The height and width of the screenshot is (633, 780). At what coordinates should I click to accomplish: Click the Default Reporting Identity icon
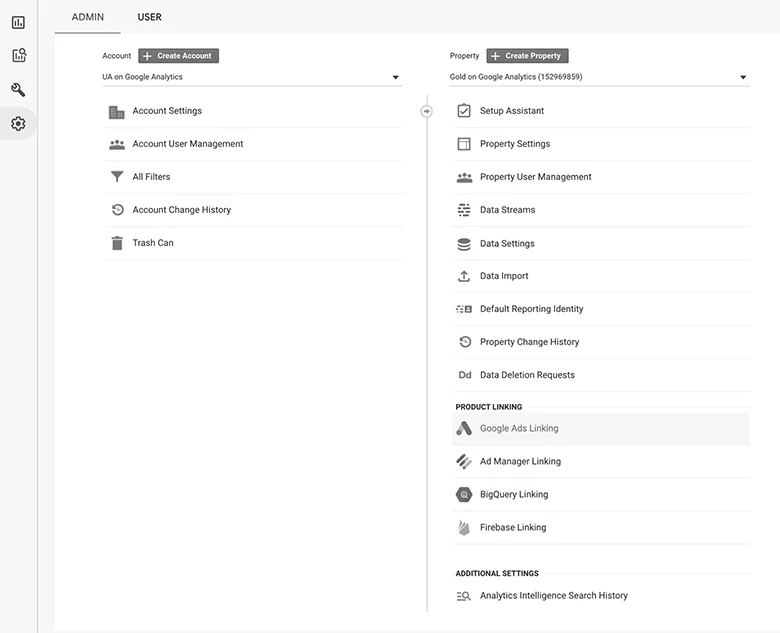tap(464, 309)
